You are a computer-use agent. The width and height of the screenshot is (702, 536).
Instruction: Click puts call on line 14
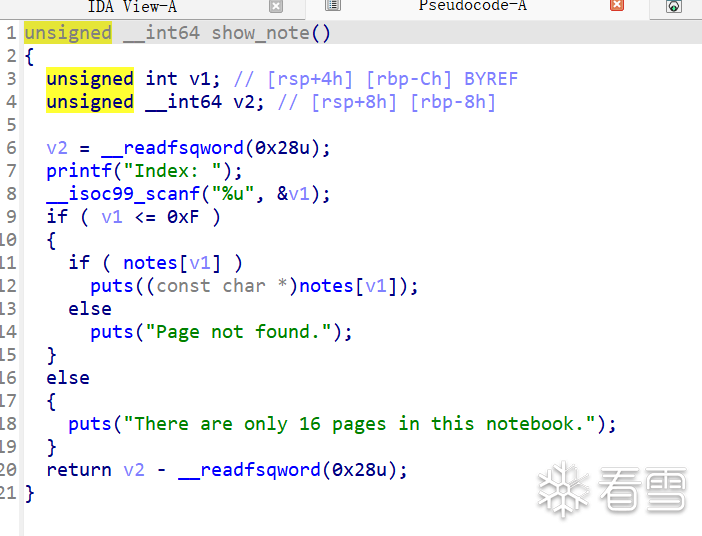[112, 333]
